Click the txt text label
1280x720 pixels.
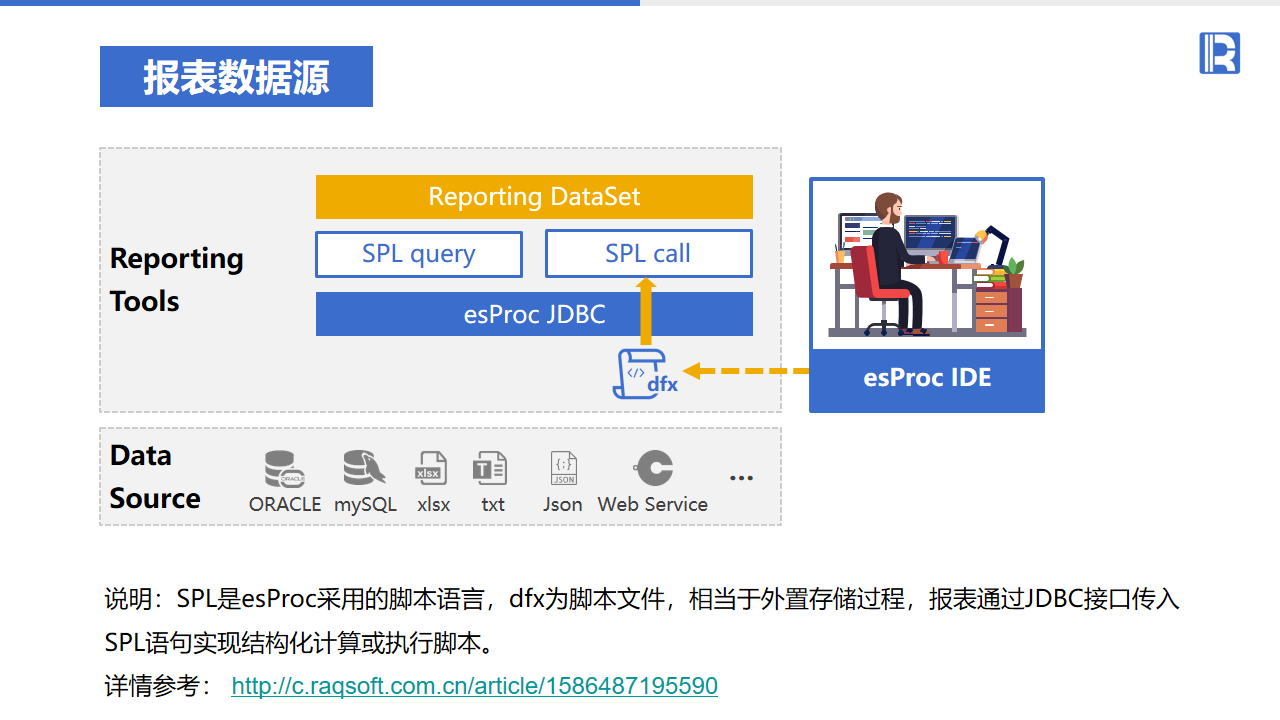point(493,505)
